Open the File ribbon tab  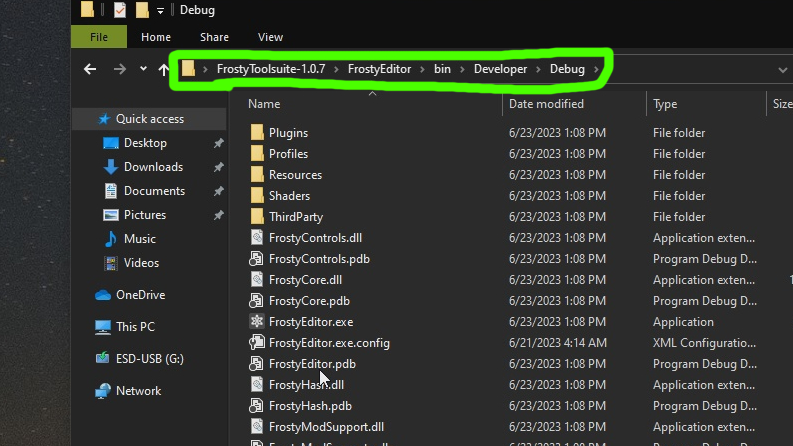tap(99, 37)
